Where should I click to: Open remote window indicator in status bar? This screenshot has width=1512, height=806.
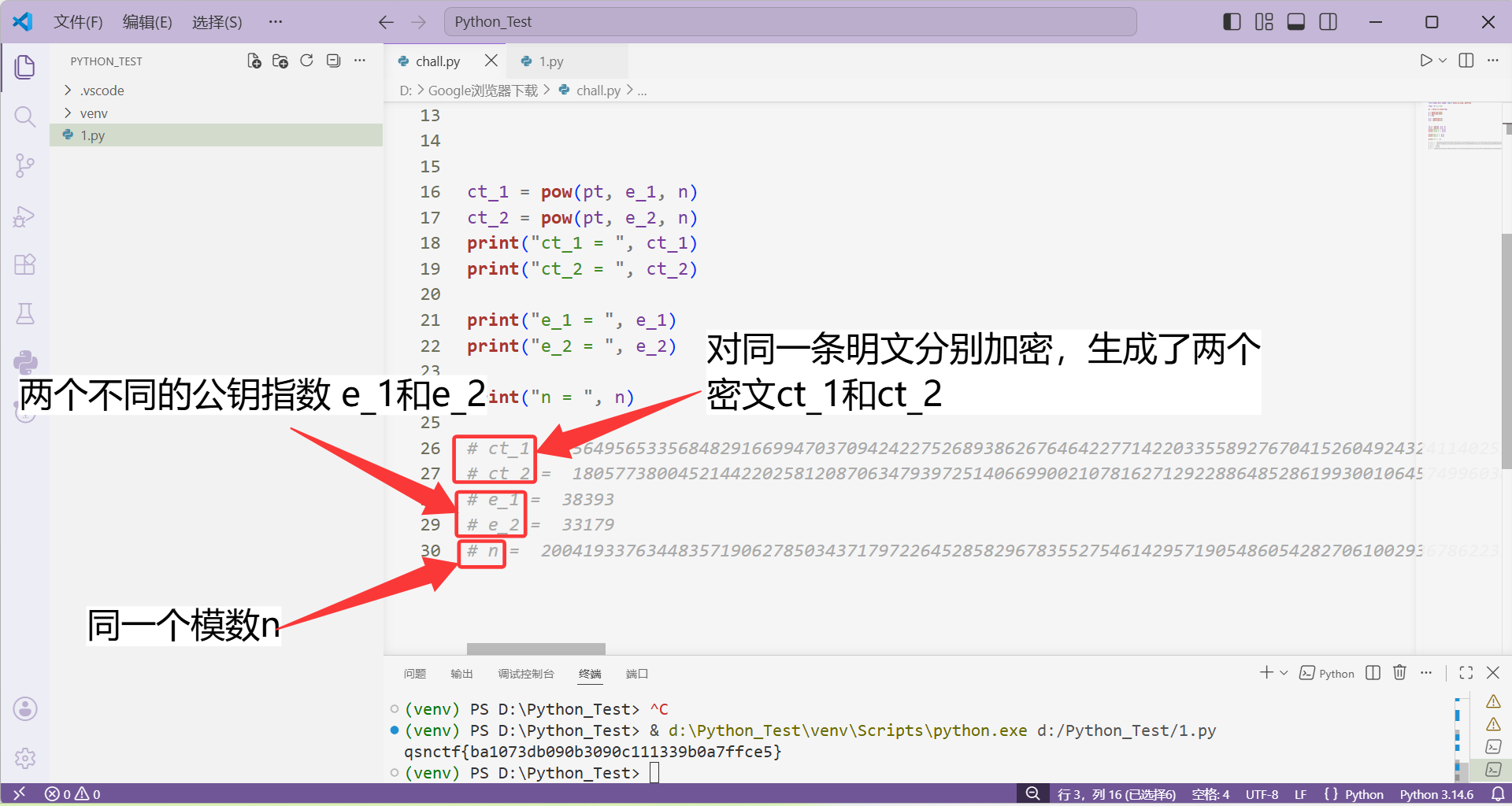click(x=20, y=794)
